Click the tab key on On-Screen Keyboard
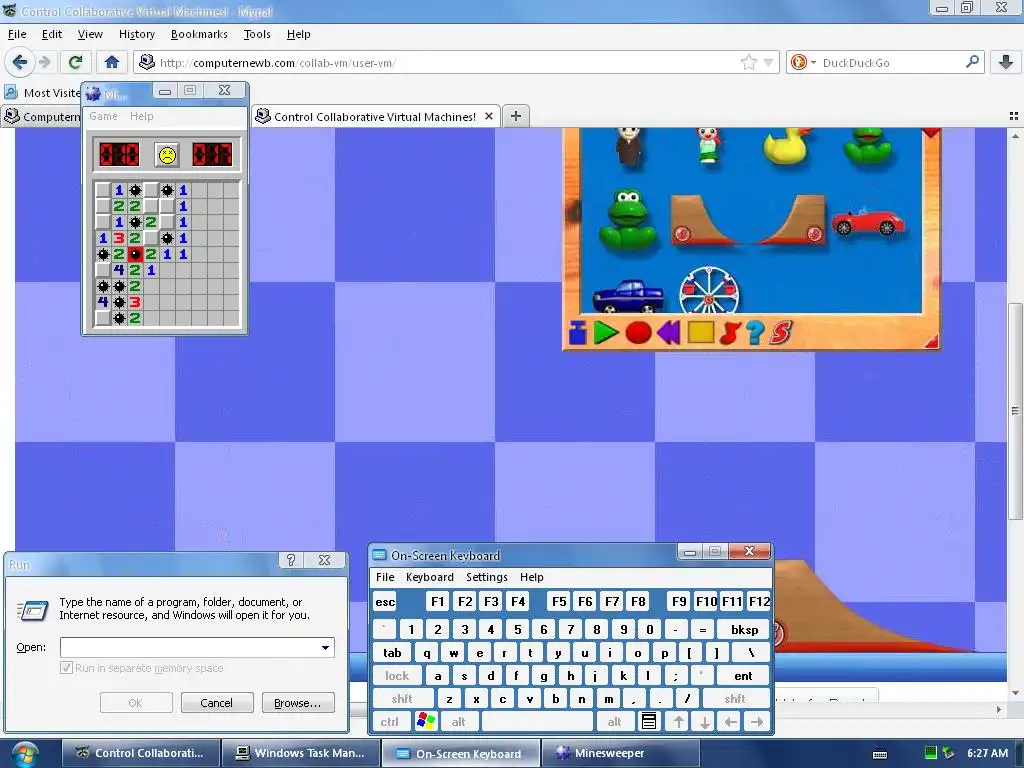The height and width of the screenshot is (768, 1024). (392, 652)
